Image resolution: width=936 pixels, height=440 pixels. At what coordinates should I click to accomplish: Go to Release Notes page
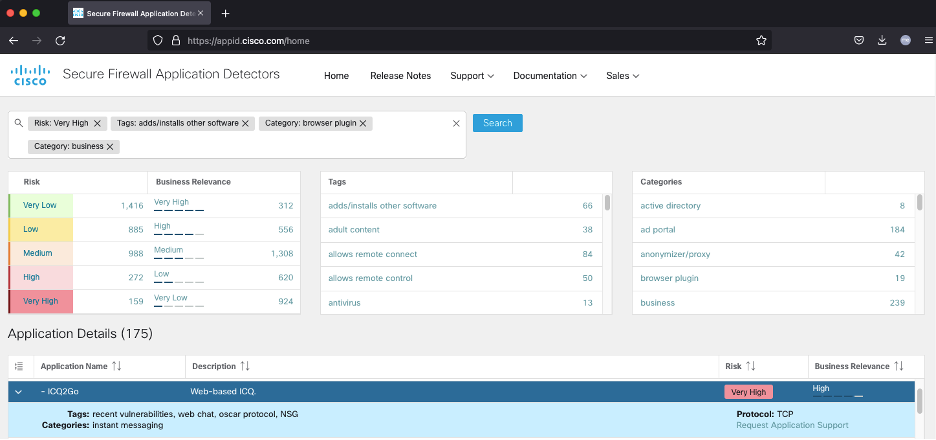pyautogui.click(x=400, y=76)
